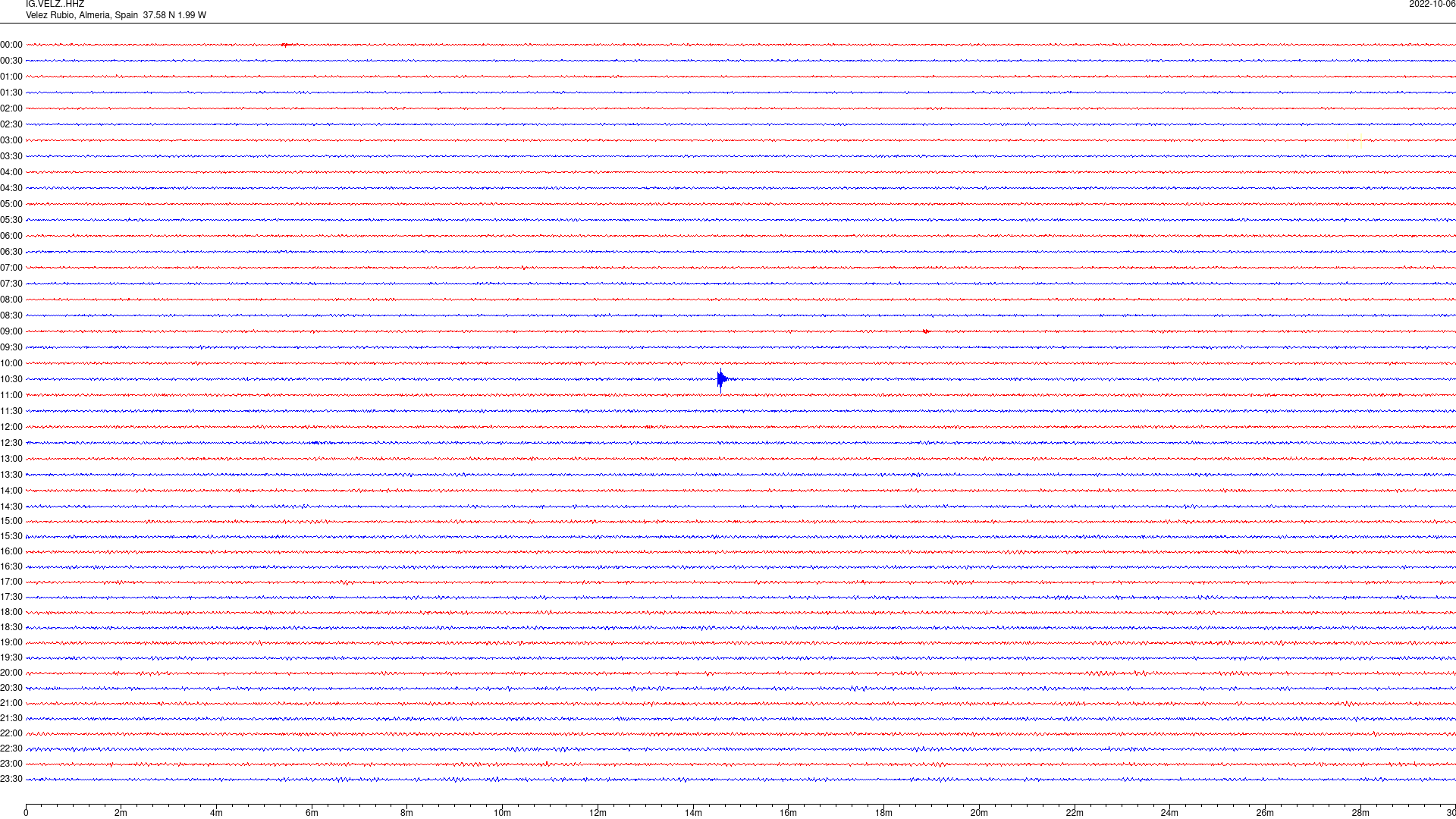The image size is (1456, 819).
Task: Click the 2m tick on the time axis
Action: [121, 812]
